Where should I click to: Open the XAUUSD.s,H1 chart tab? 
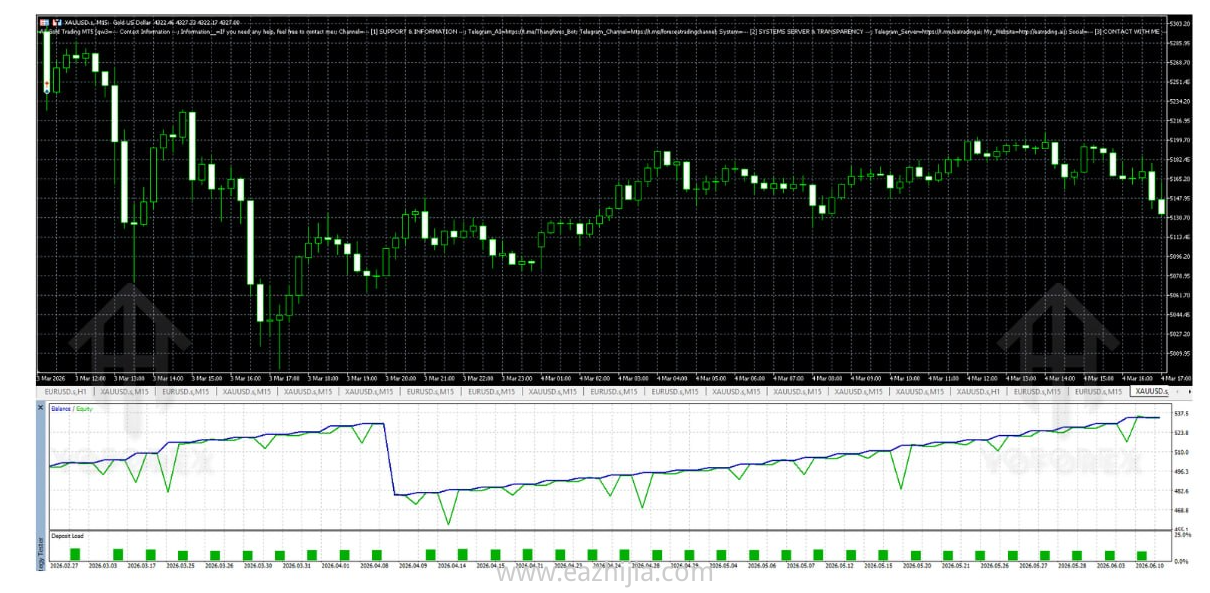click(x=977, y=391)
